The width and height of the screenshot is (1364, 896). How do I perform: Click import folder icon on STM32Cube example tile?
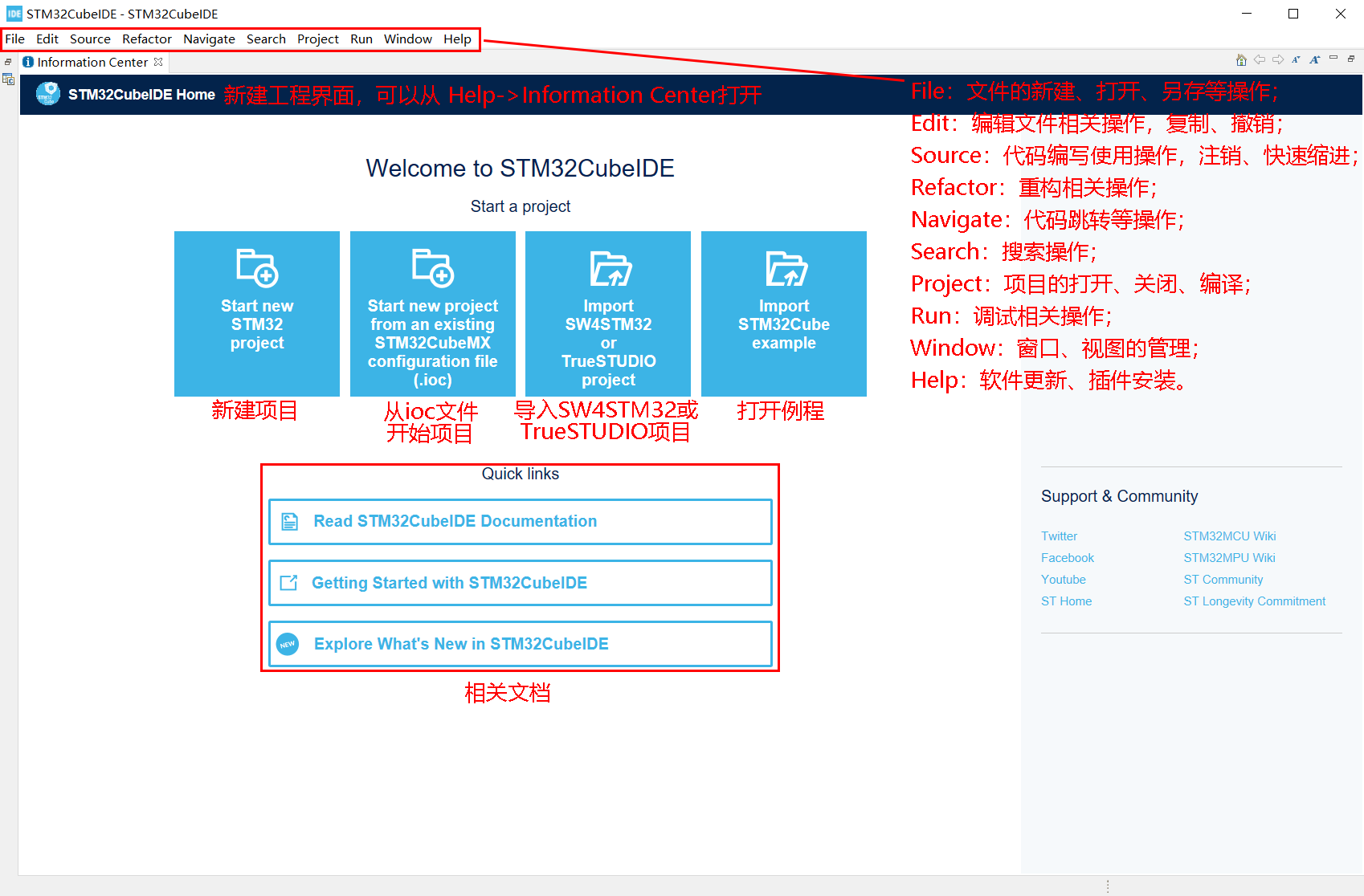point(786,268)
